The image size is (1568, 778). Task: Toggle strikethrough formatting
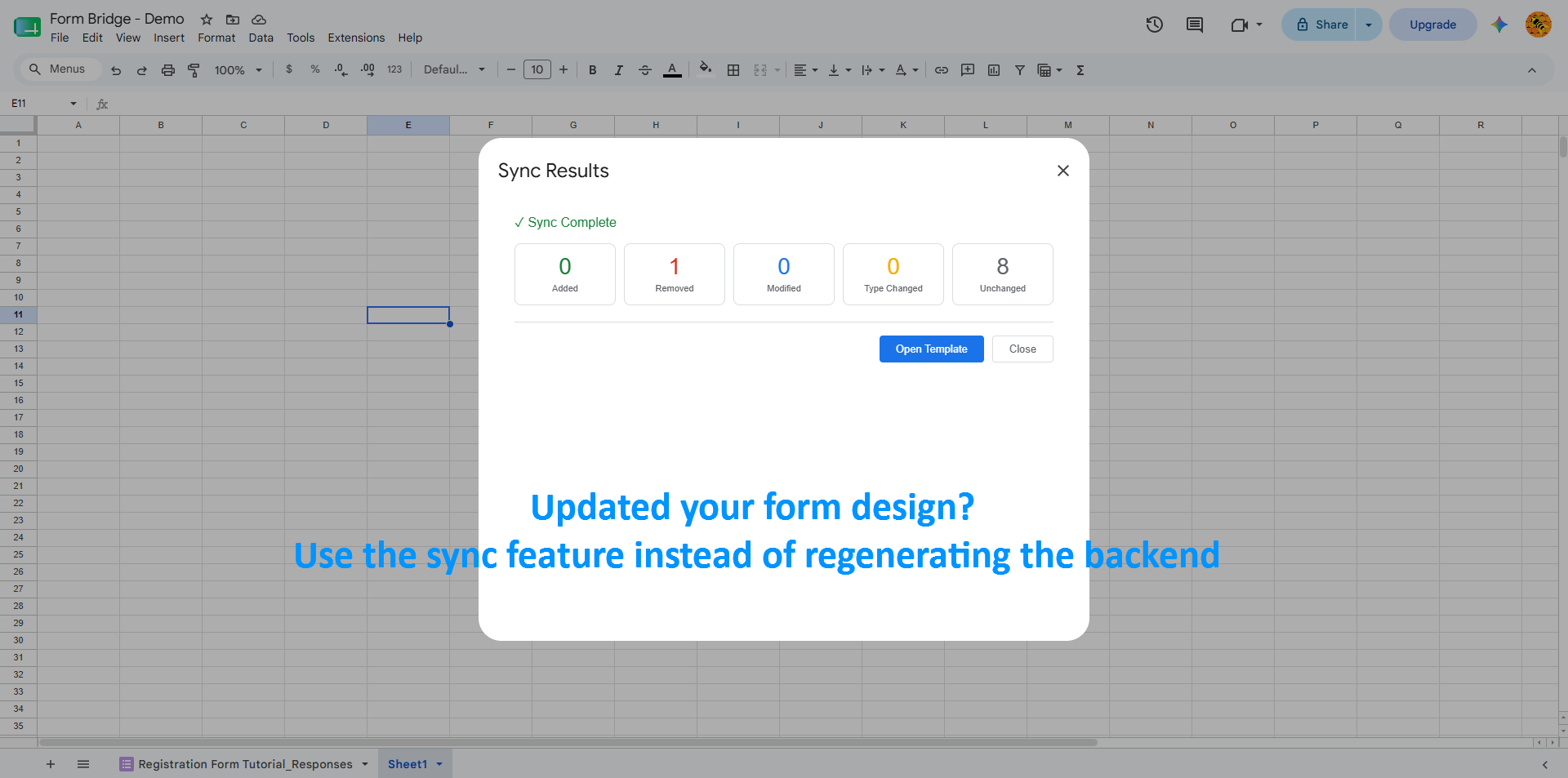point(645,70)
